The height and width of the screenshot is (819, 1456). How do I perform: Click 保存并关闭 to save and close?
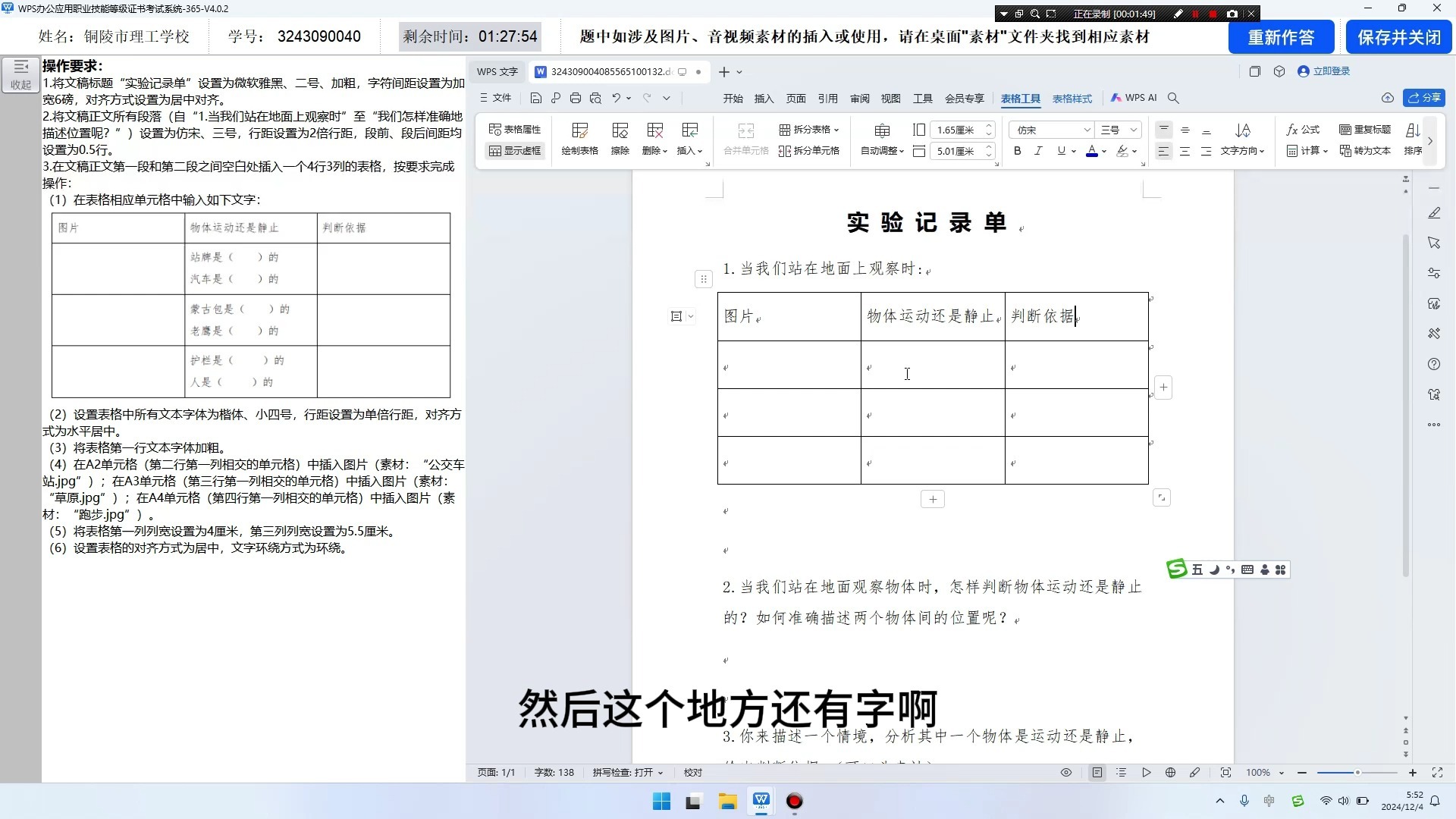tap(1398, 36)
